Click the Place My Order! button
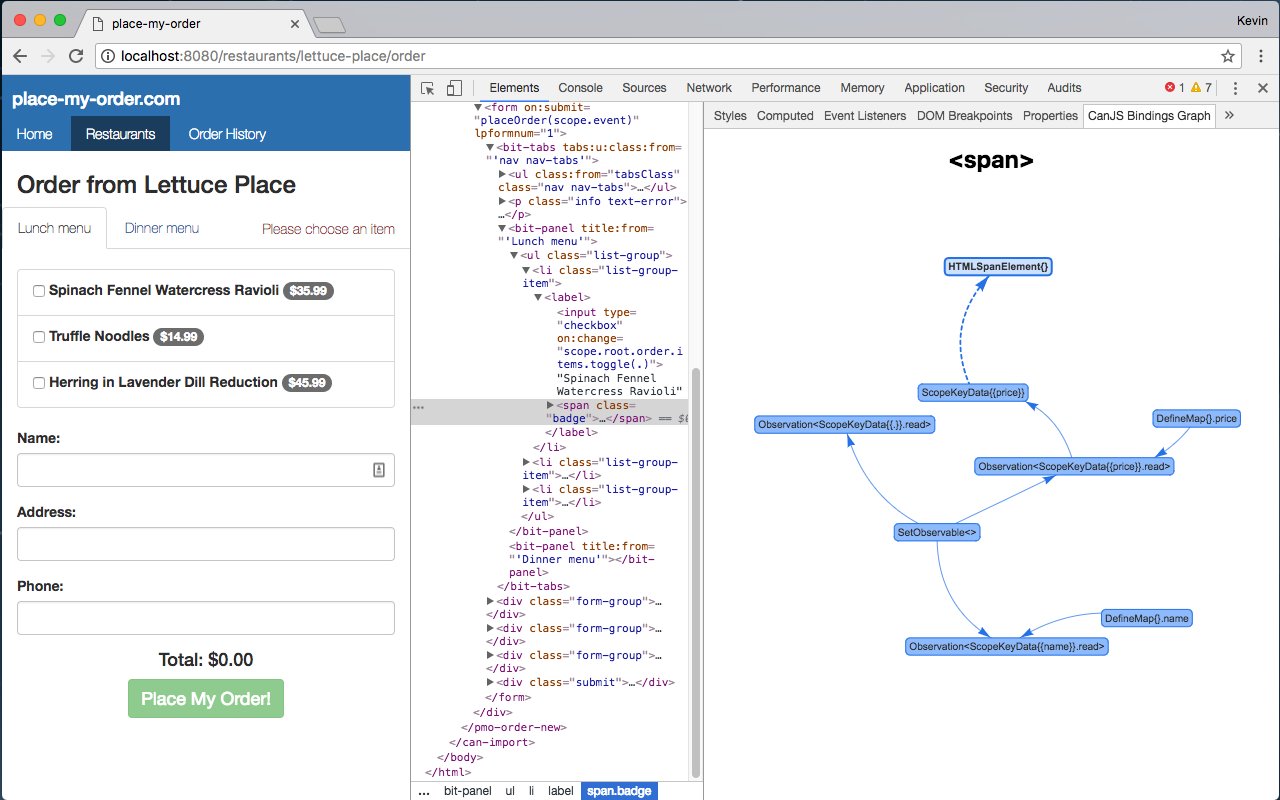Image resolution: width=1280 pixels, height=800 pixels. [x=206, y=698]
